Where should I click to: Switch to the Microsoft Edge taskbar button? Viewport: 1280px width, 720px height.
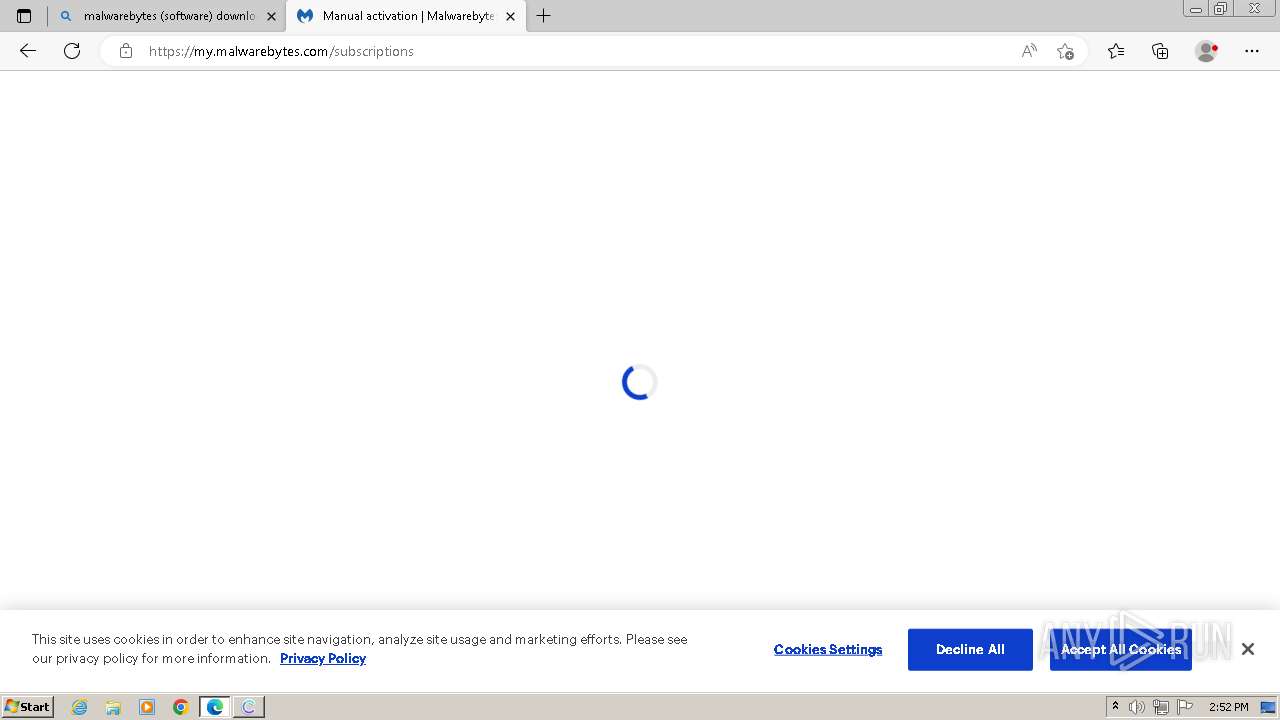pyautogui.click(x=215, y=707)
